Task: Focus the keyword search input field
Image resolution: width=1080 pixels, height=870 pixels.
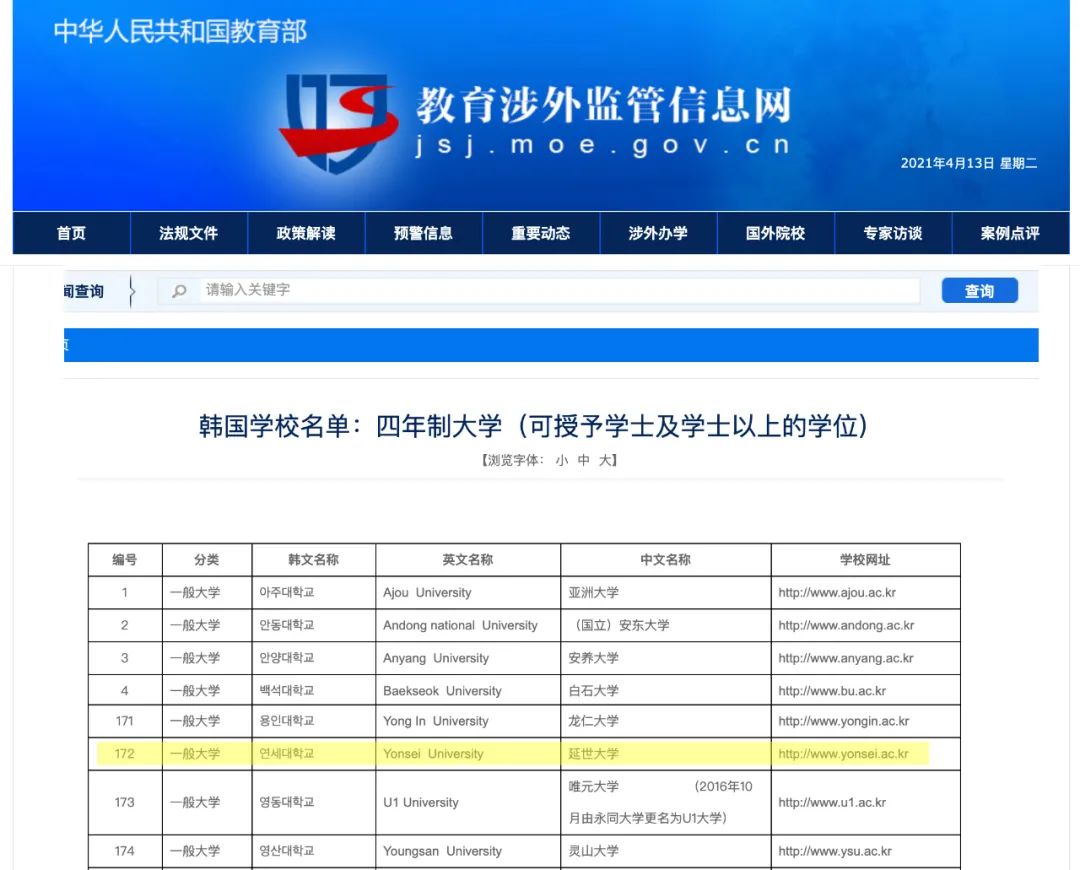Action: coord(560,291)
